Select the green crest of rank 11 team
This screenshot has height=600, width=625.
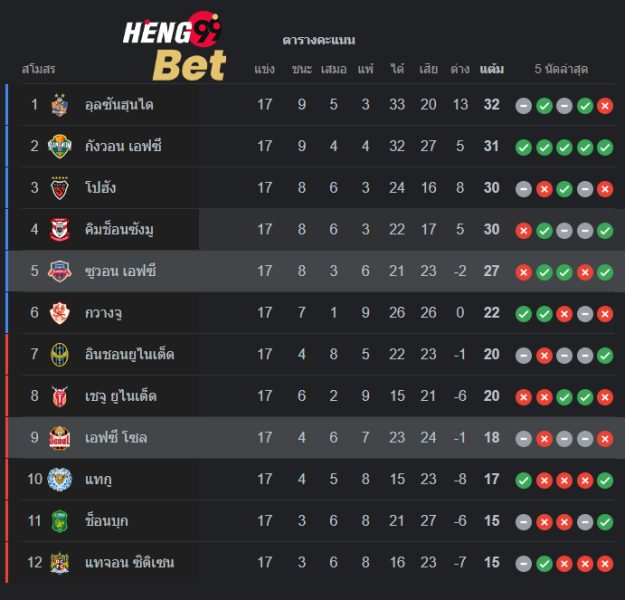(x=60, y=521)
